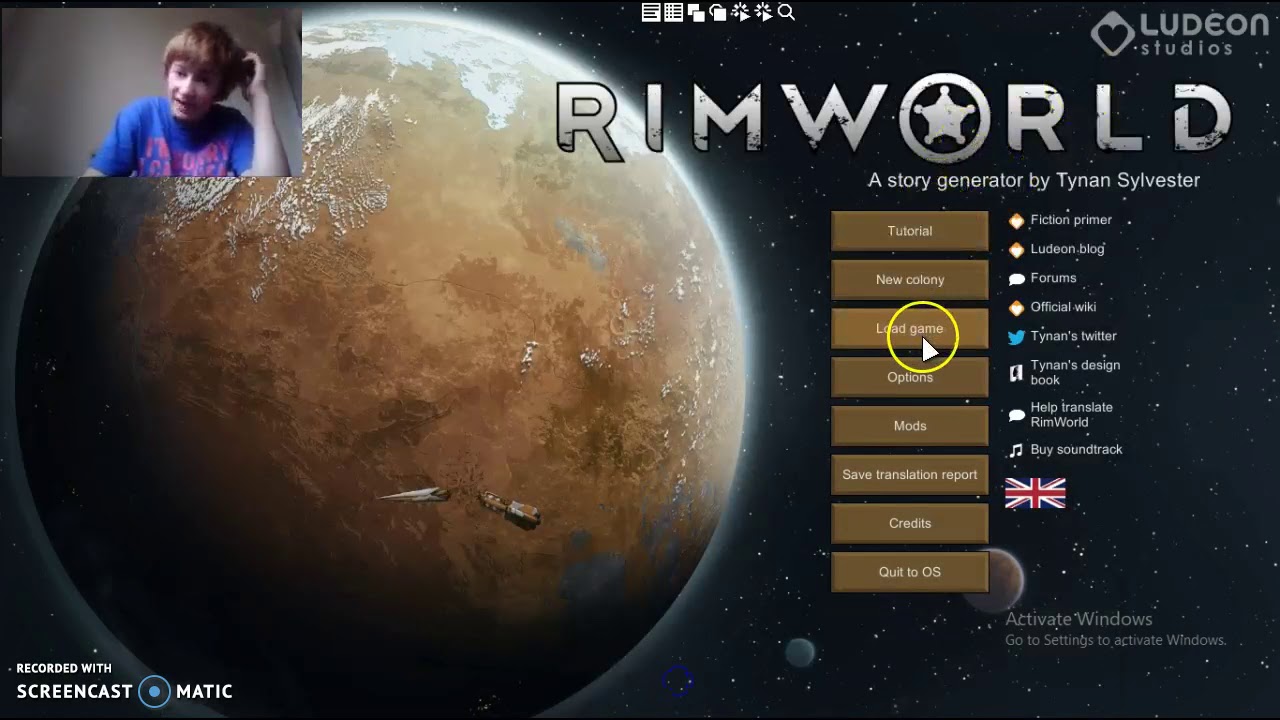Open the Options menu
This screenshot has width=1280, height=720.
point(910,377)
